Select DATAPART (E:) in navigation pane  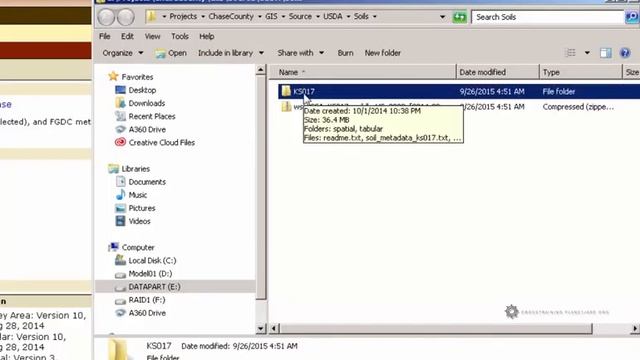click(154, 287)
